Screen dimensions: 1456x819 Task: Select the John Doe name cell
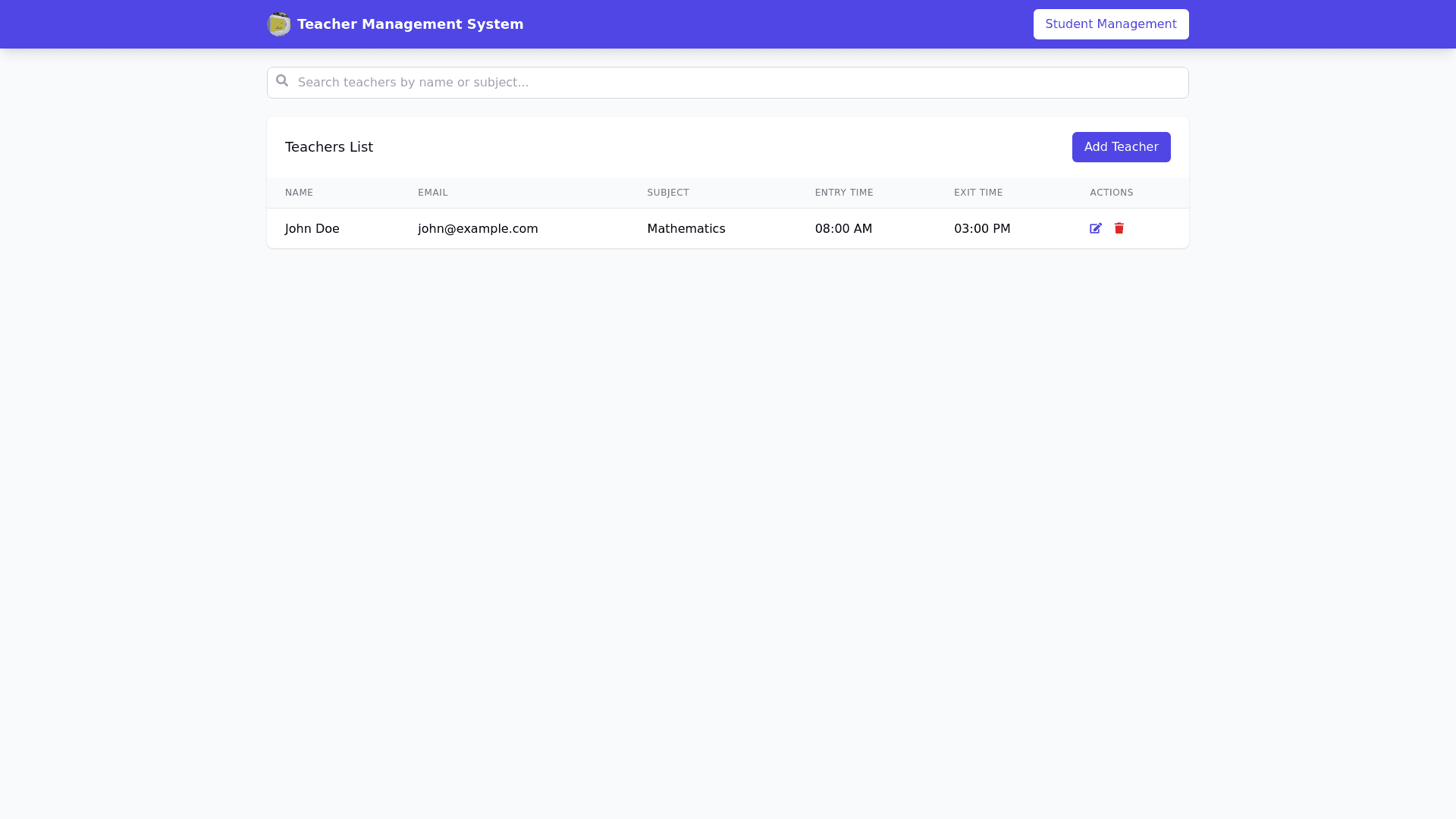pyautogui.click(x=312, y=229)
